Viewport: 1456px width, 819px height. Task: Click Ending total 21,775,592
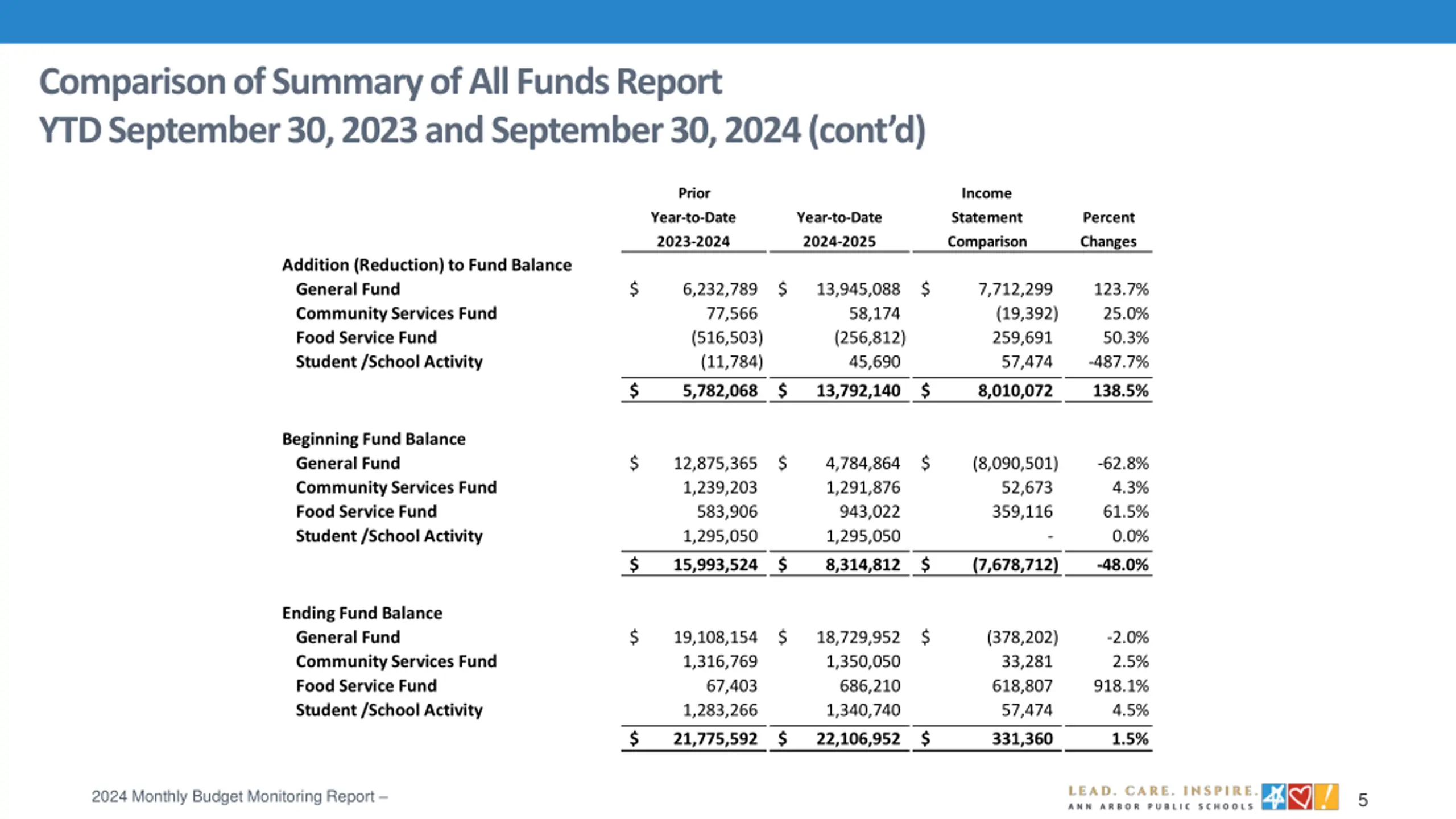(x=715, y=739)
